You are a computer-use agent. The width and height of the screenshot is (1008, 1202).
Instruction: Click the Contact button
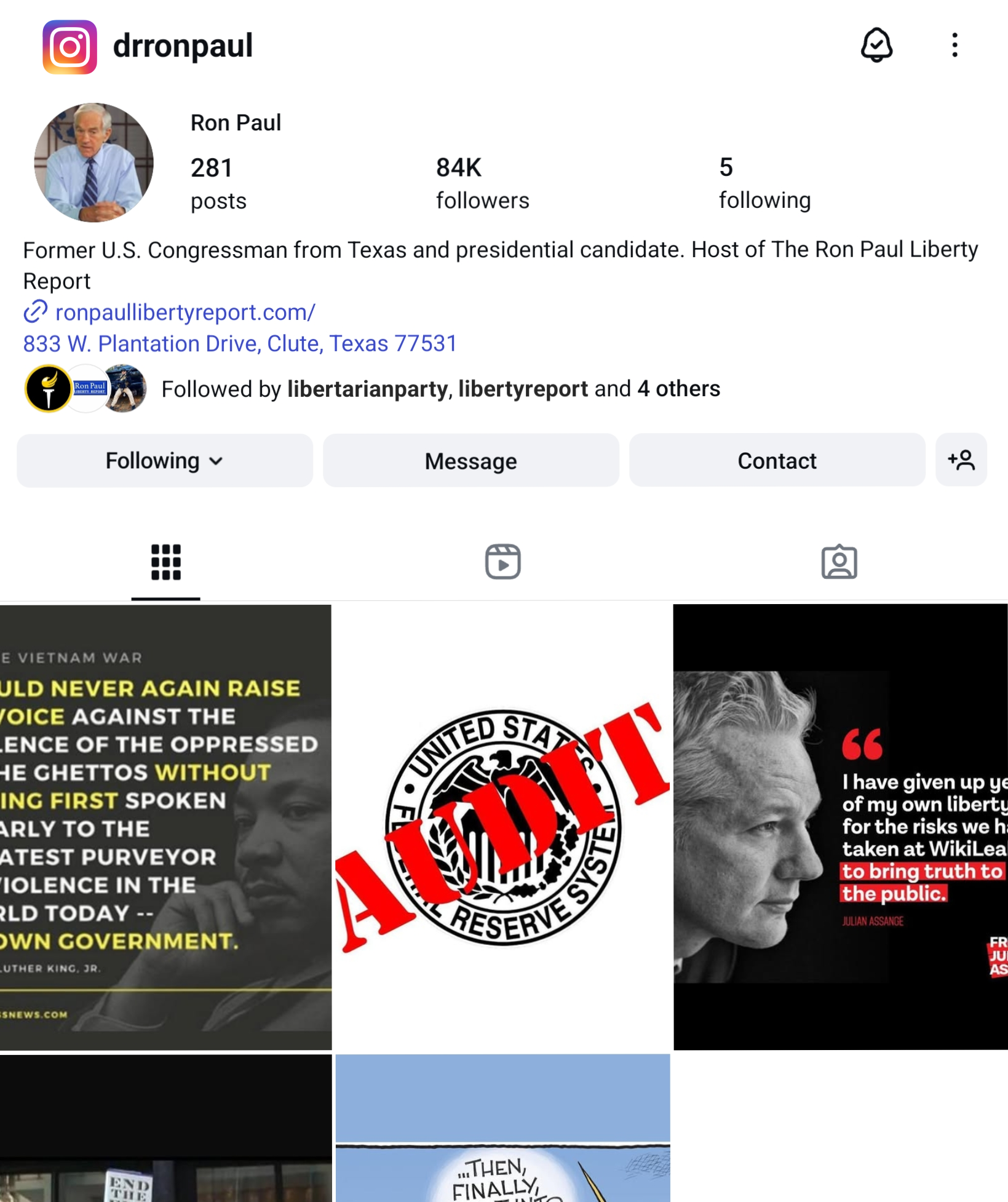[x=777, y=461]
